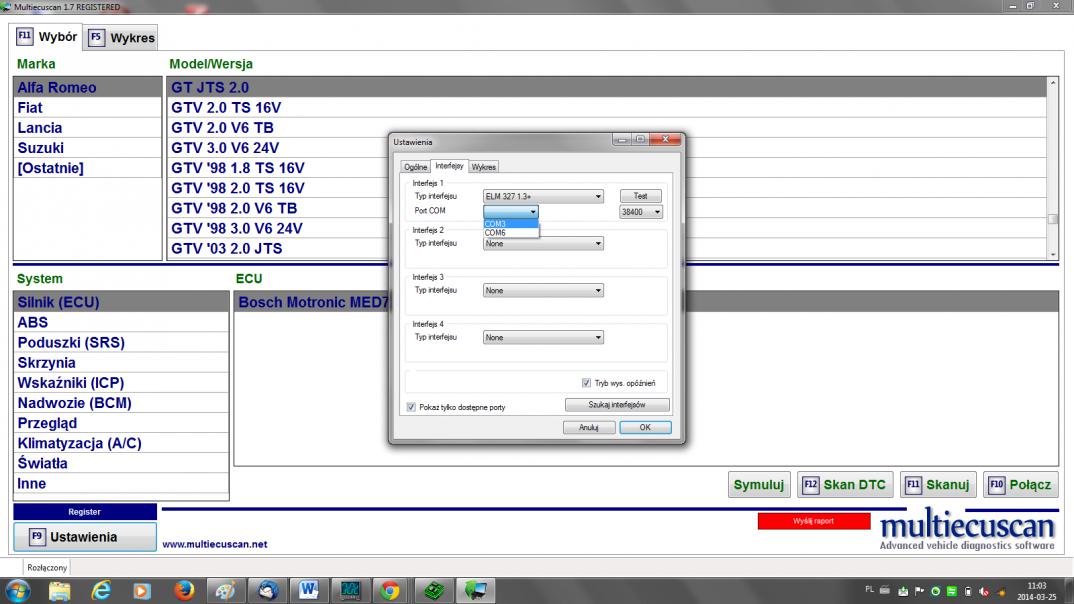Click the Register button

[85, 512]
